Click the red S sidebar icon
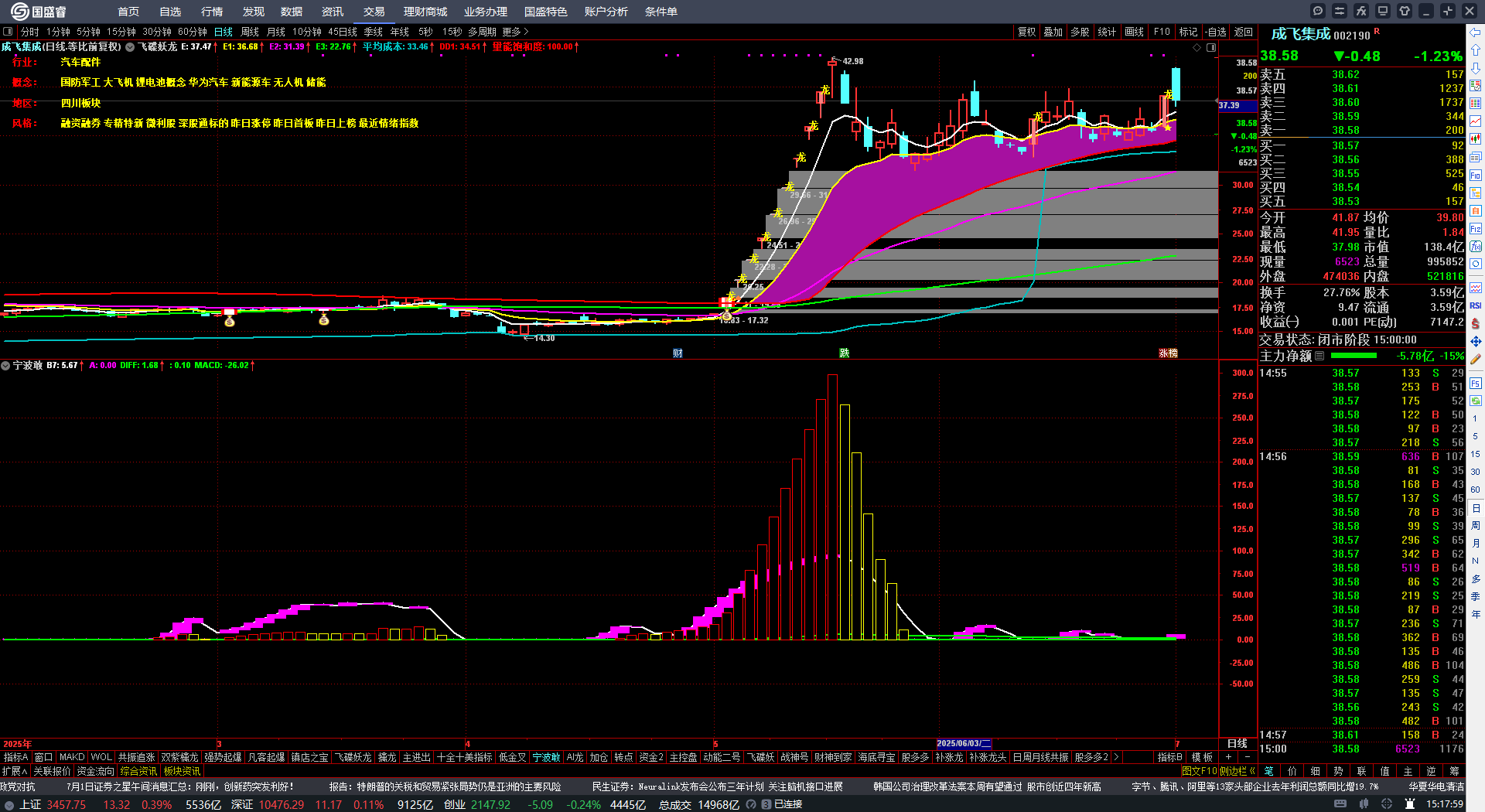Viewport: 1485px width, 812px height. coord(1476,323)
